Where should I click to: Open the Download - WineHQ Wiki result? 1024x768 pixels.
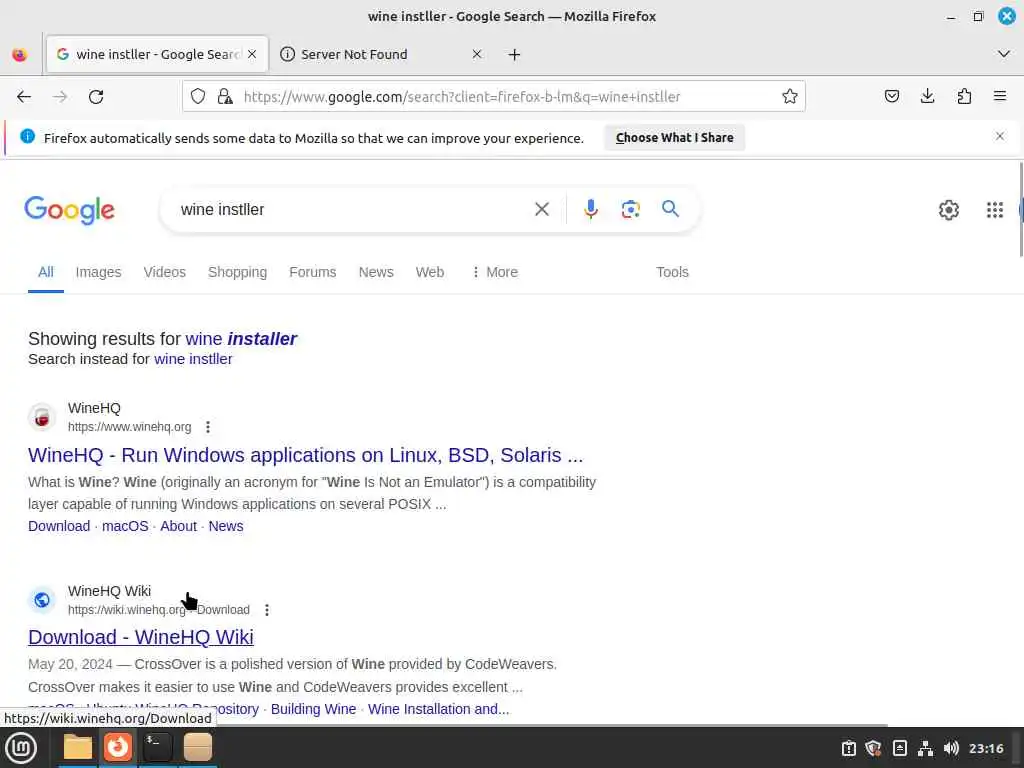140,637
